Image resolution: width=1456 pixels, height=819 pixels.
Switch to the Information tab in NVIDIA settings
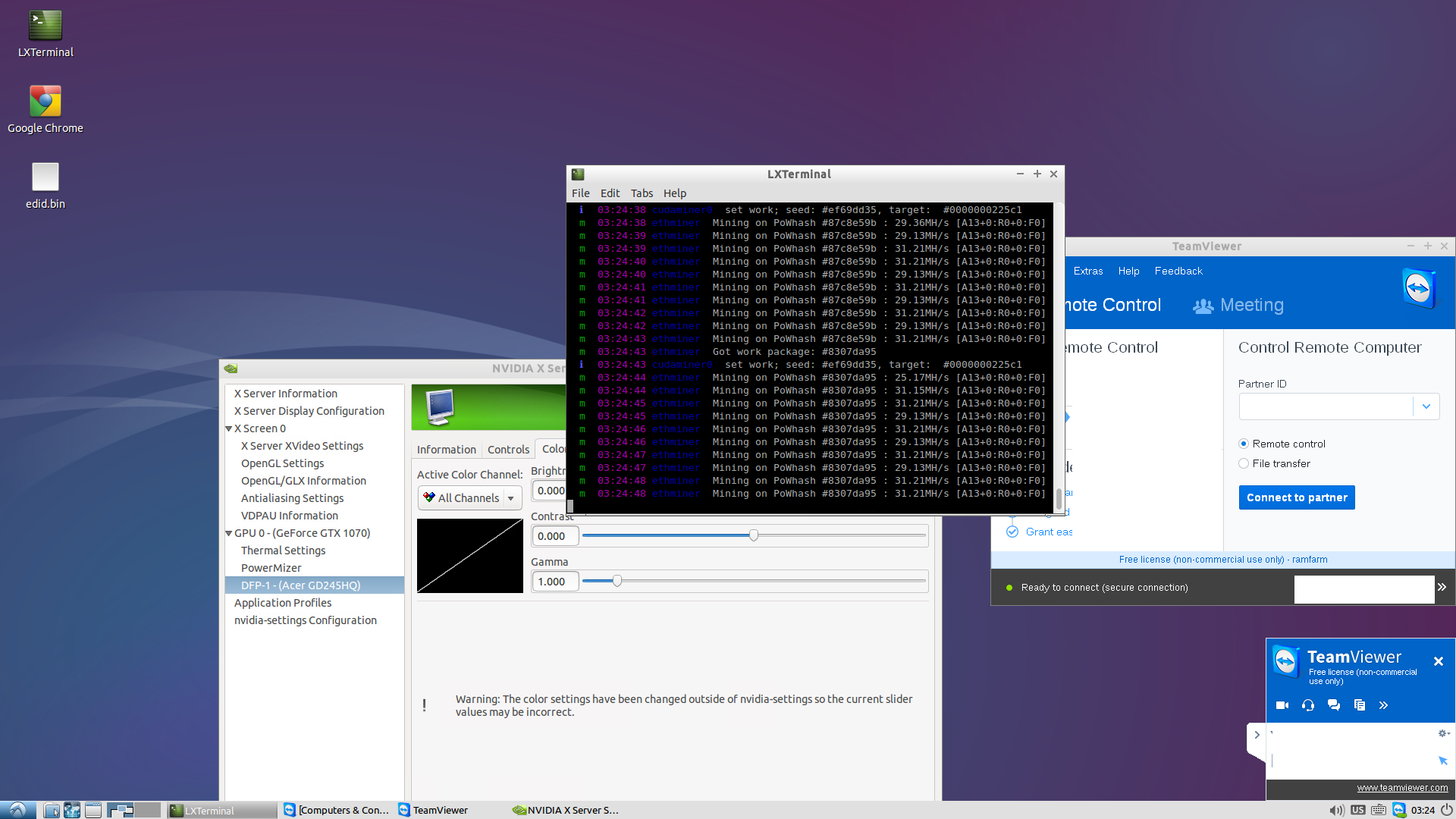(x=447, y=450)
